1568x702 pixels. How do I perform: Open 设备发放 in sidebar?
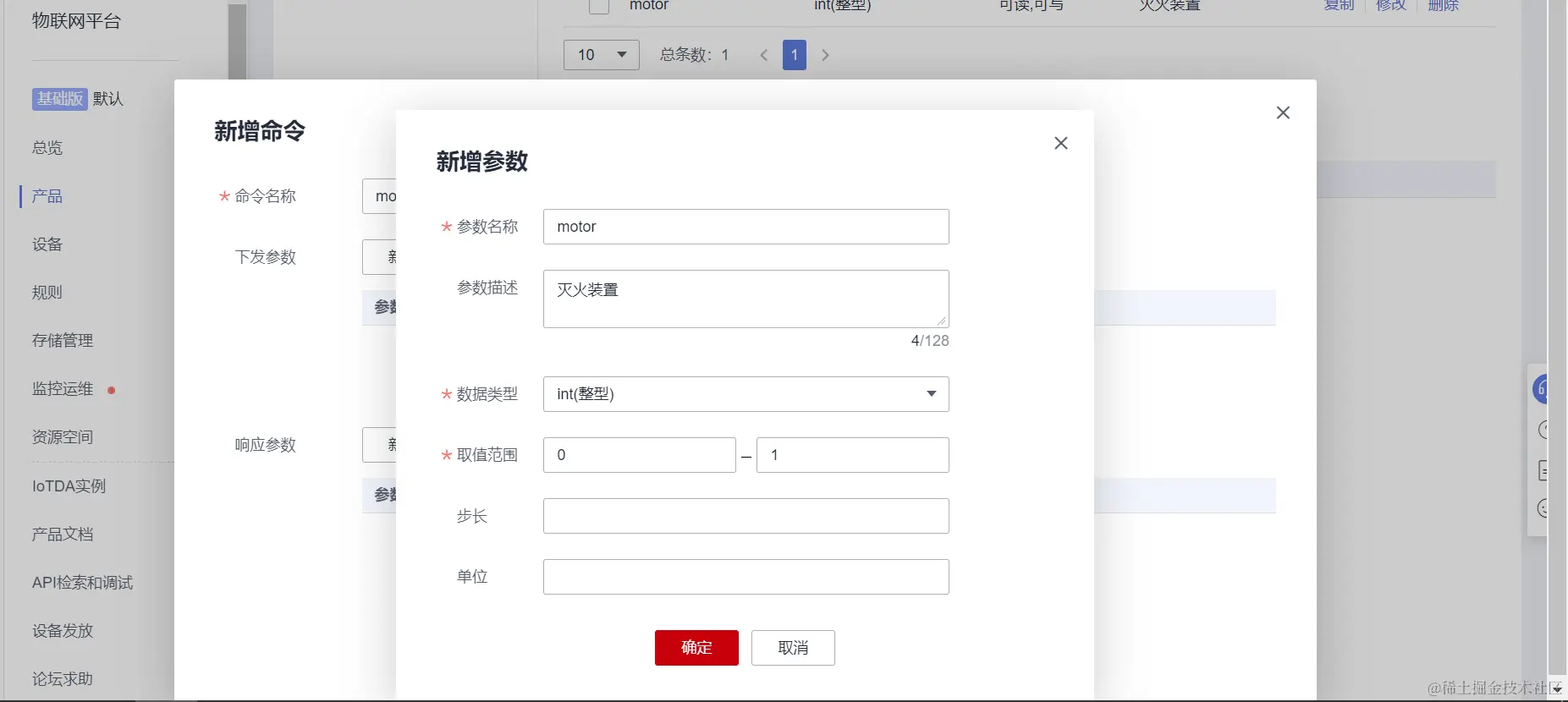pos(63,631)
